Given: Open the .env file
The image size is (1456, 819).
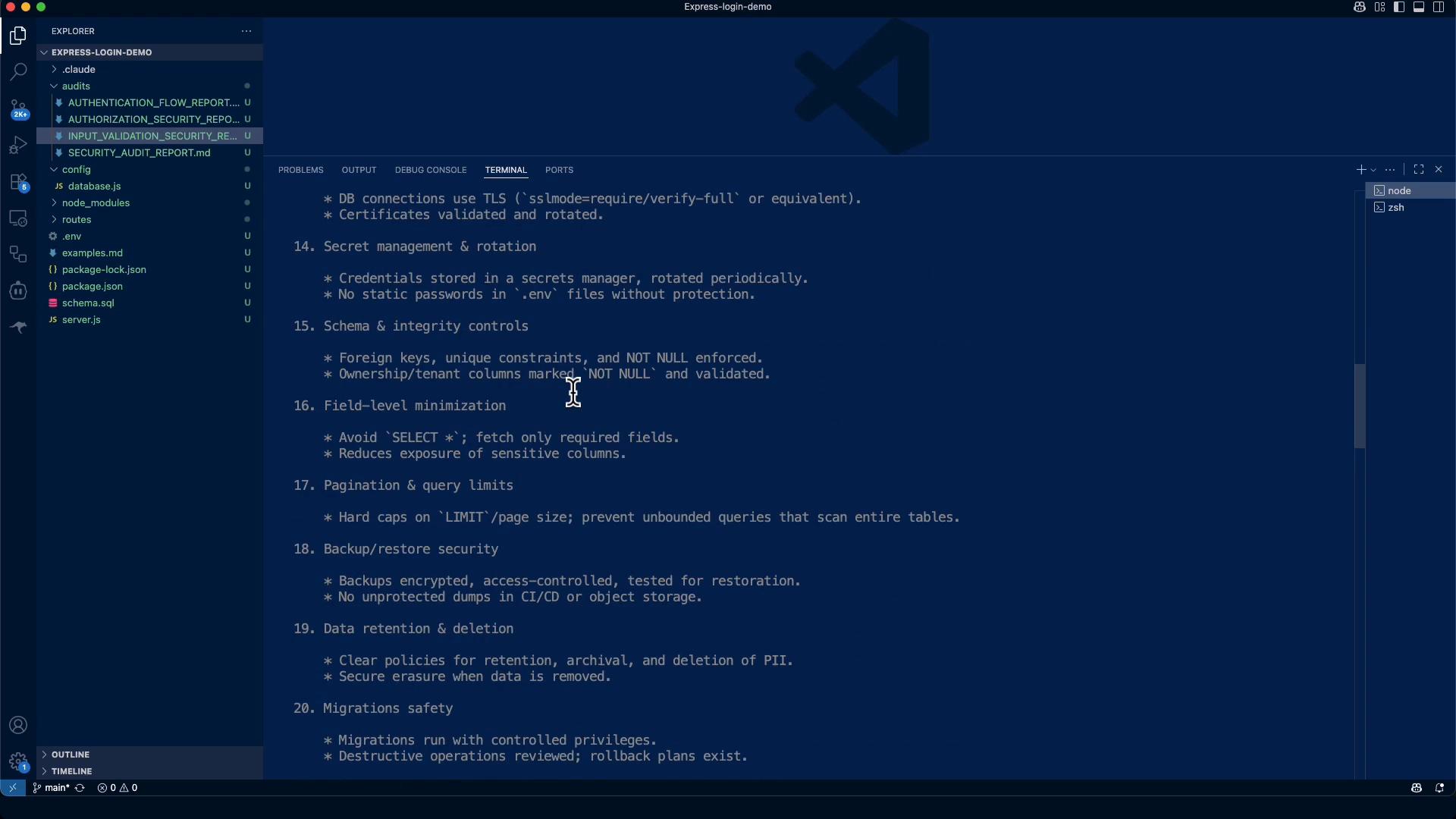Looking at the screenshot, I should pos(149,236).
